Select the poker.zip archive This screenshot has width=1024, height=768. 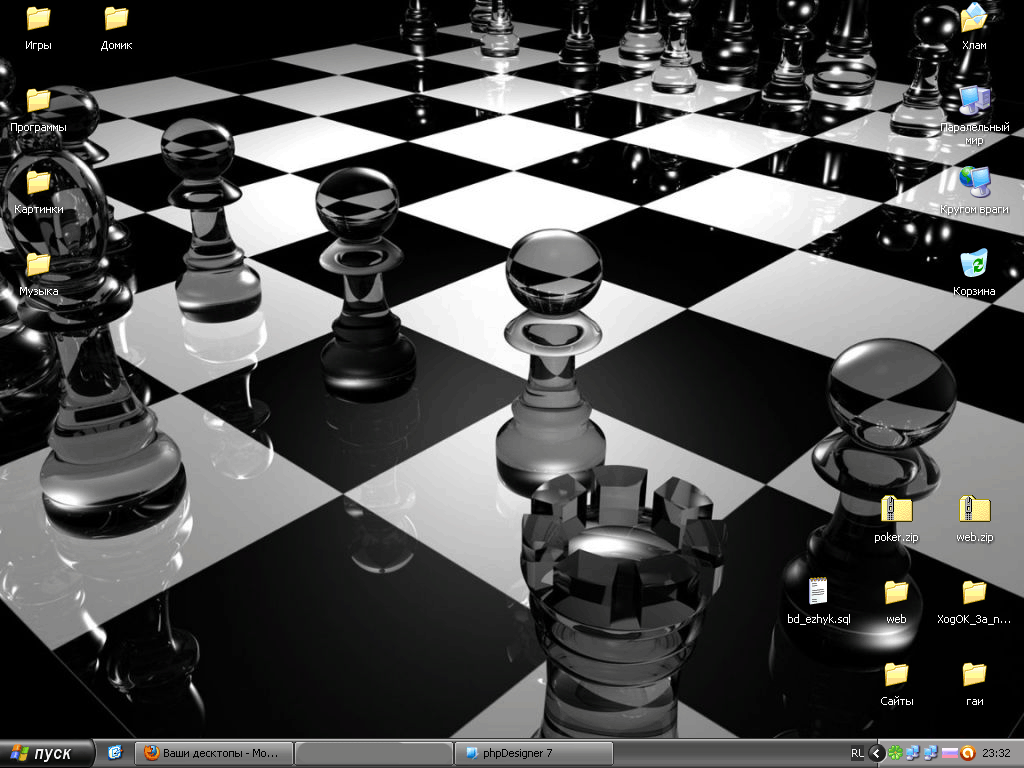896,511
